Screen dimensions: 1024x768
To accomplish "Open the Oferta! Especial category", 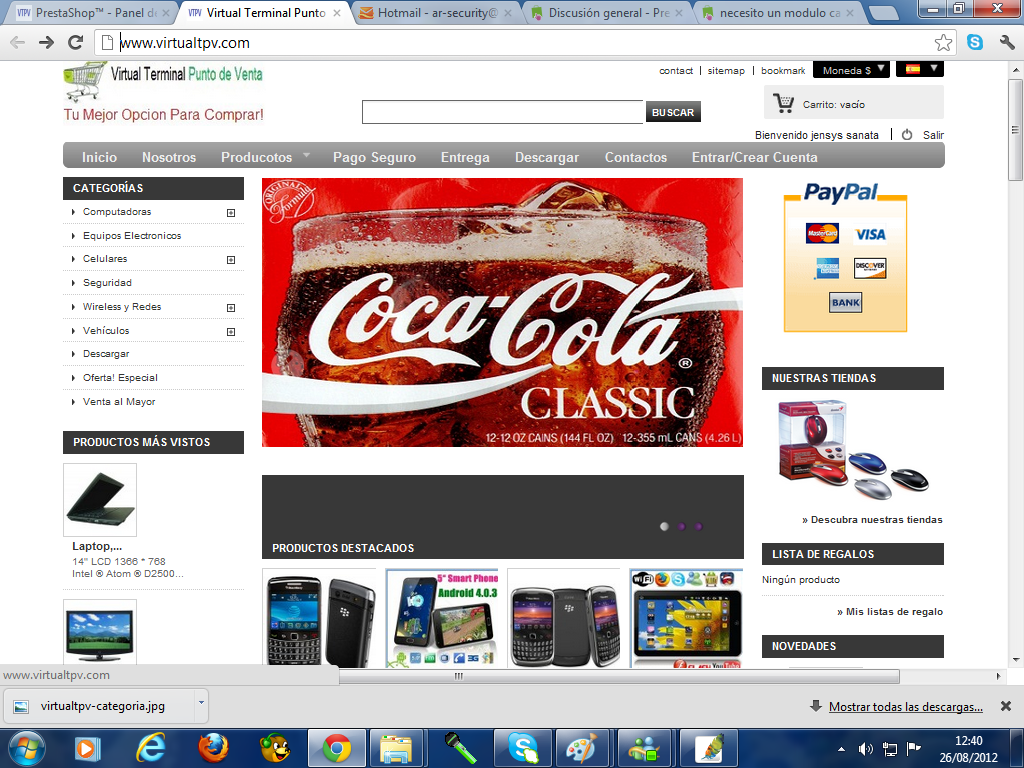I will pyautogui.click(x=120, y=378).
